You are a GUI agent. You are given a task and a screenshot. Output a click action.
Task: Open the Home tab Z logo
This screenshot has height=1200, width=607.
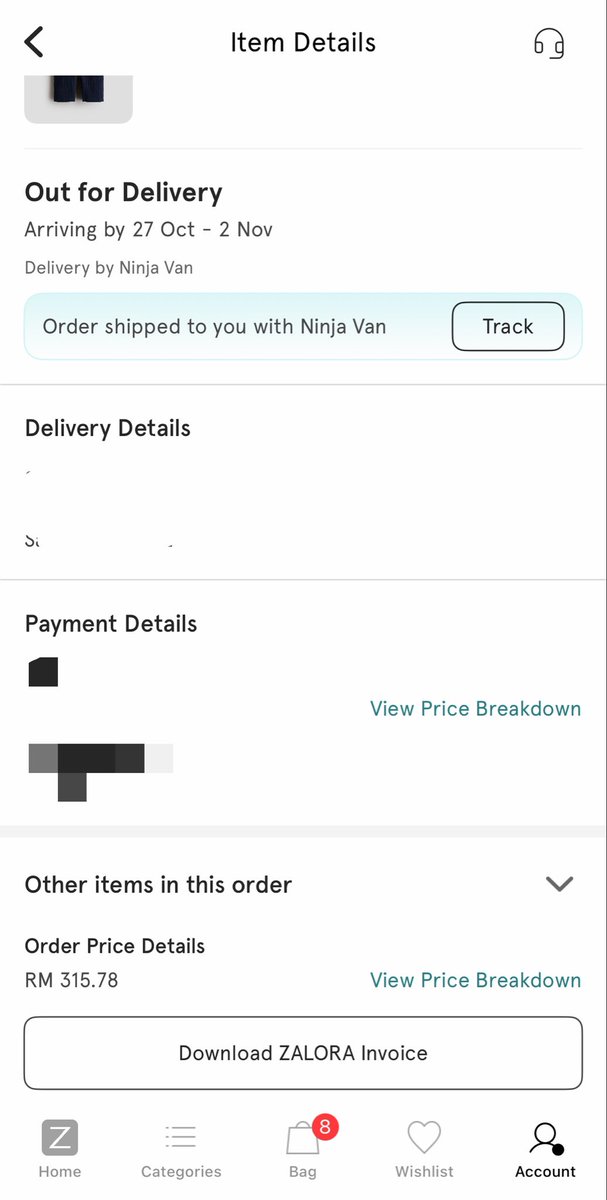click(60, 1138)
